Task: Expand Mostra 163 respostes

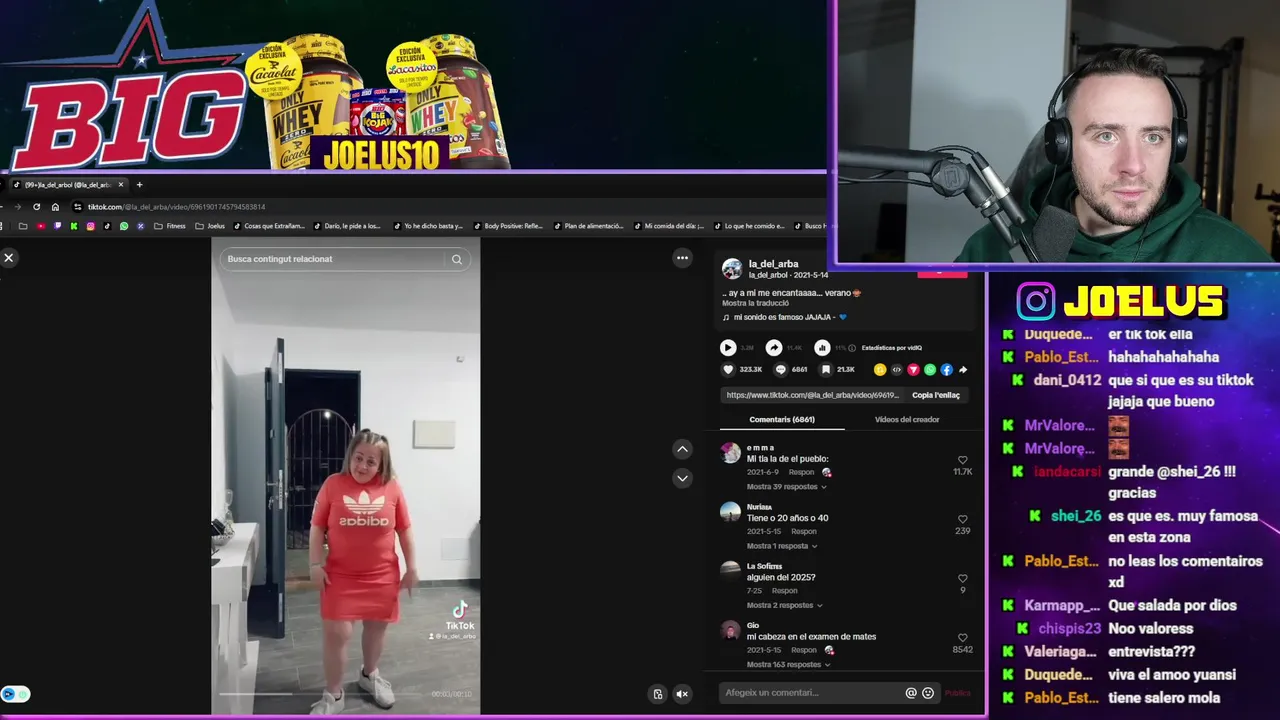Action: [x=789, y=664]
